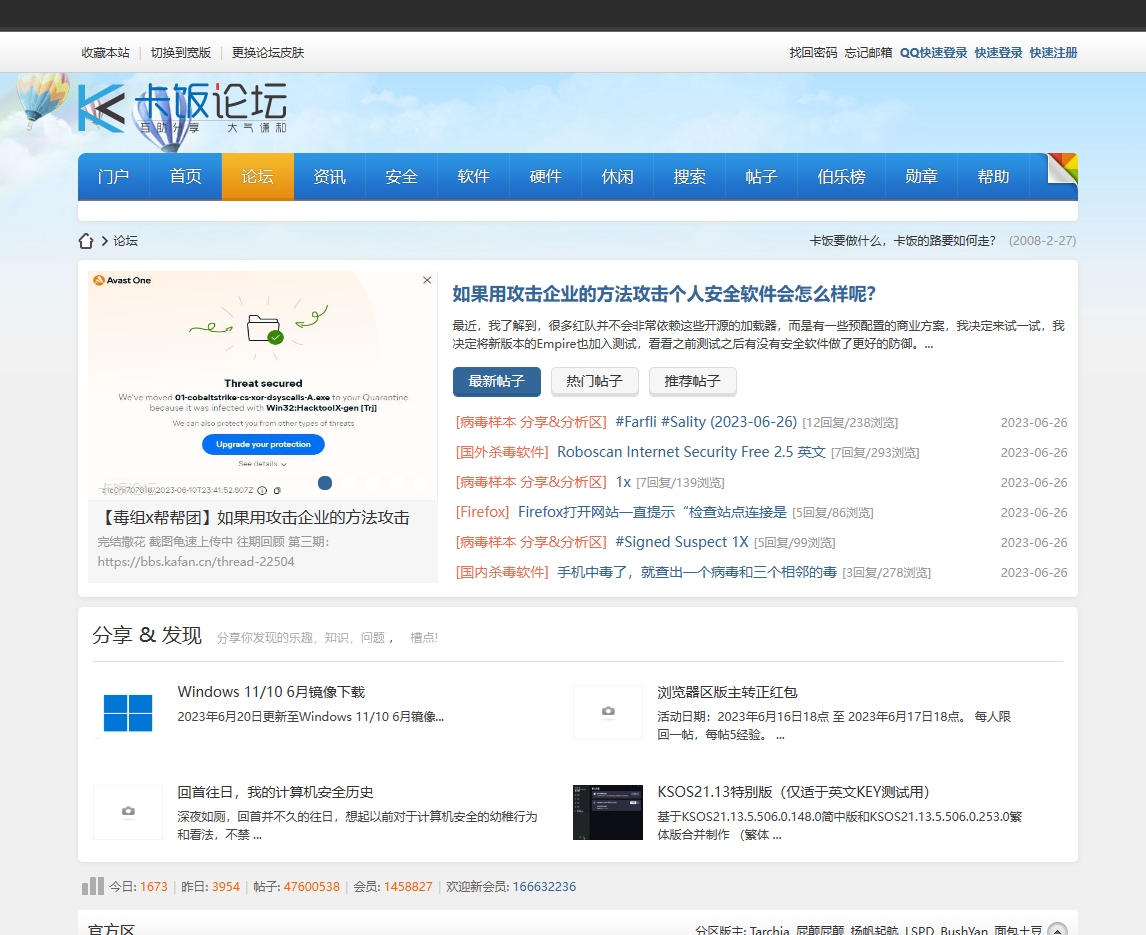Screen dimensions: 1146x935
Task: Click the Windows logo thumbnail for the mirror download post
Action: coord(128,713)
